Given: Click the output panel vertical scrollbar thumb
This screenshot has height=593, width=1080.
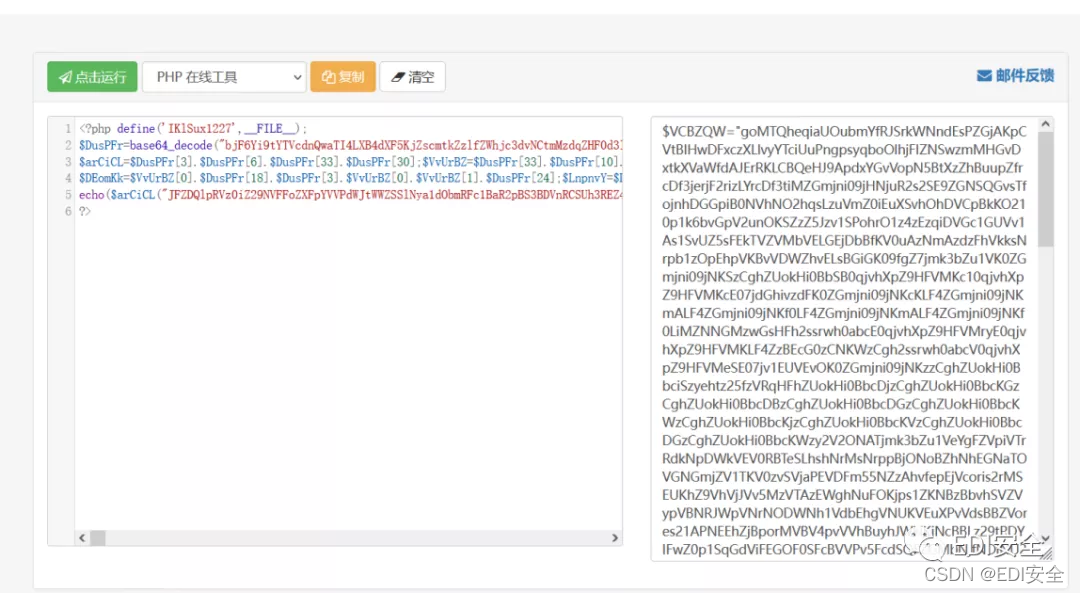Looking at the screenshot, I should pyautogui.click(x=1046, y=189).
